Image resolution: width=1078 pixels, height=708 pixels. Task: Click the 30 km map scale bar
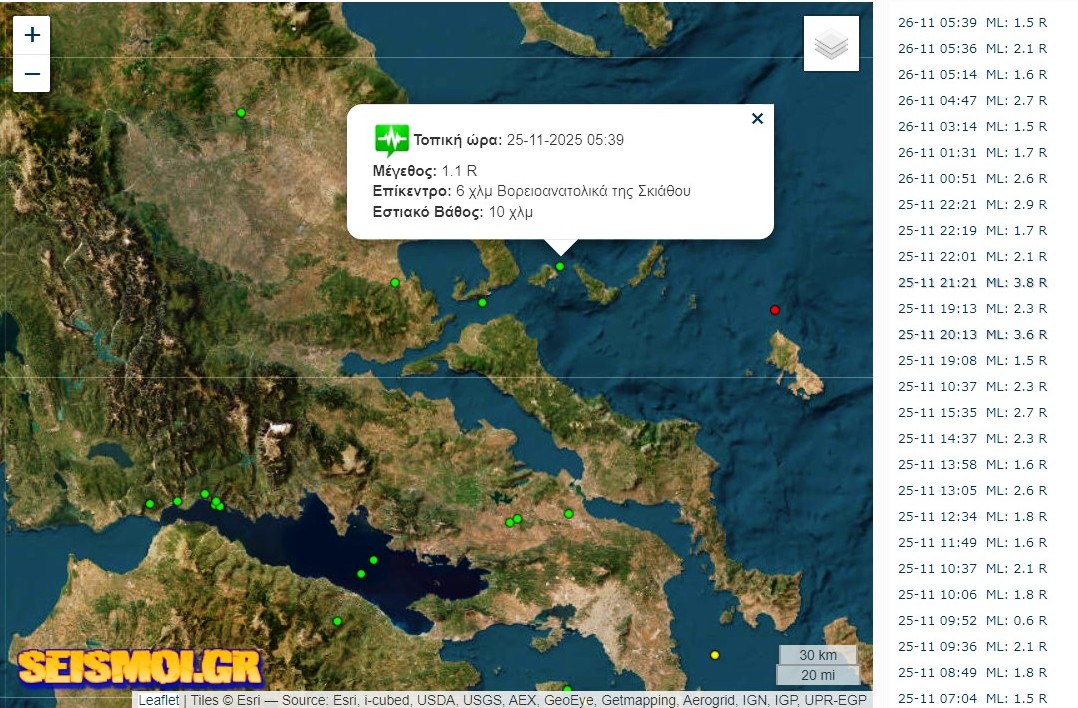click(x=817, y=655)
